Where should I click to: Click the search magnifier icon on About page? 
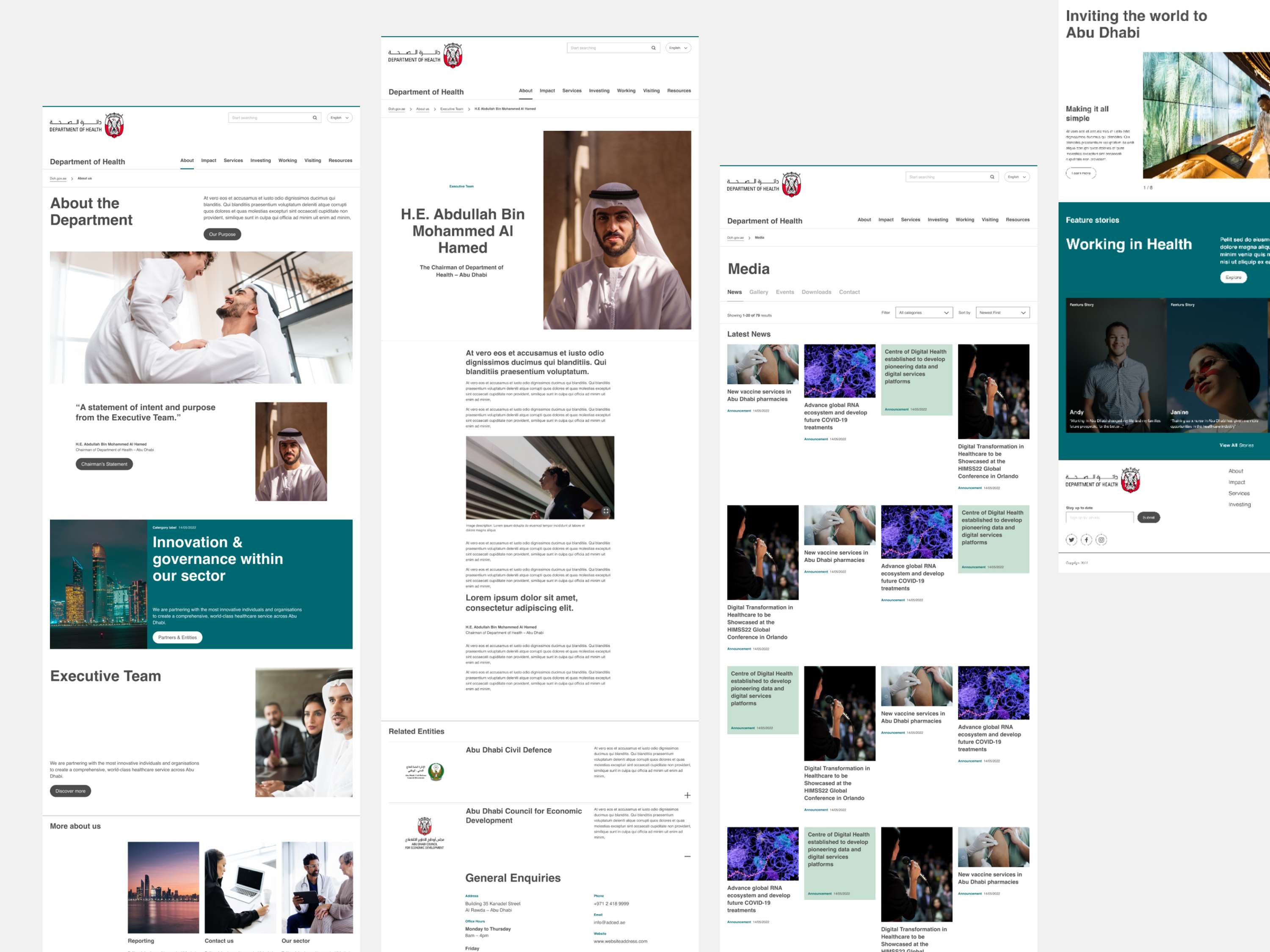[x=315, y=118]
